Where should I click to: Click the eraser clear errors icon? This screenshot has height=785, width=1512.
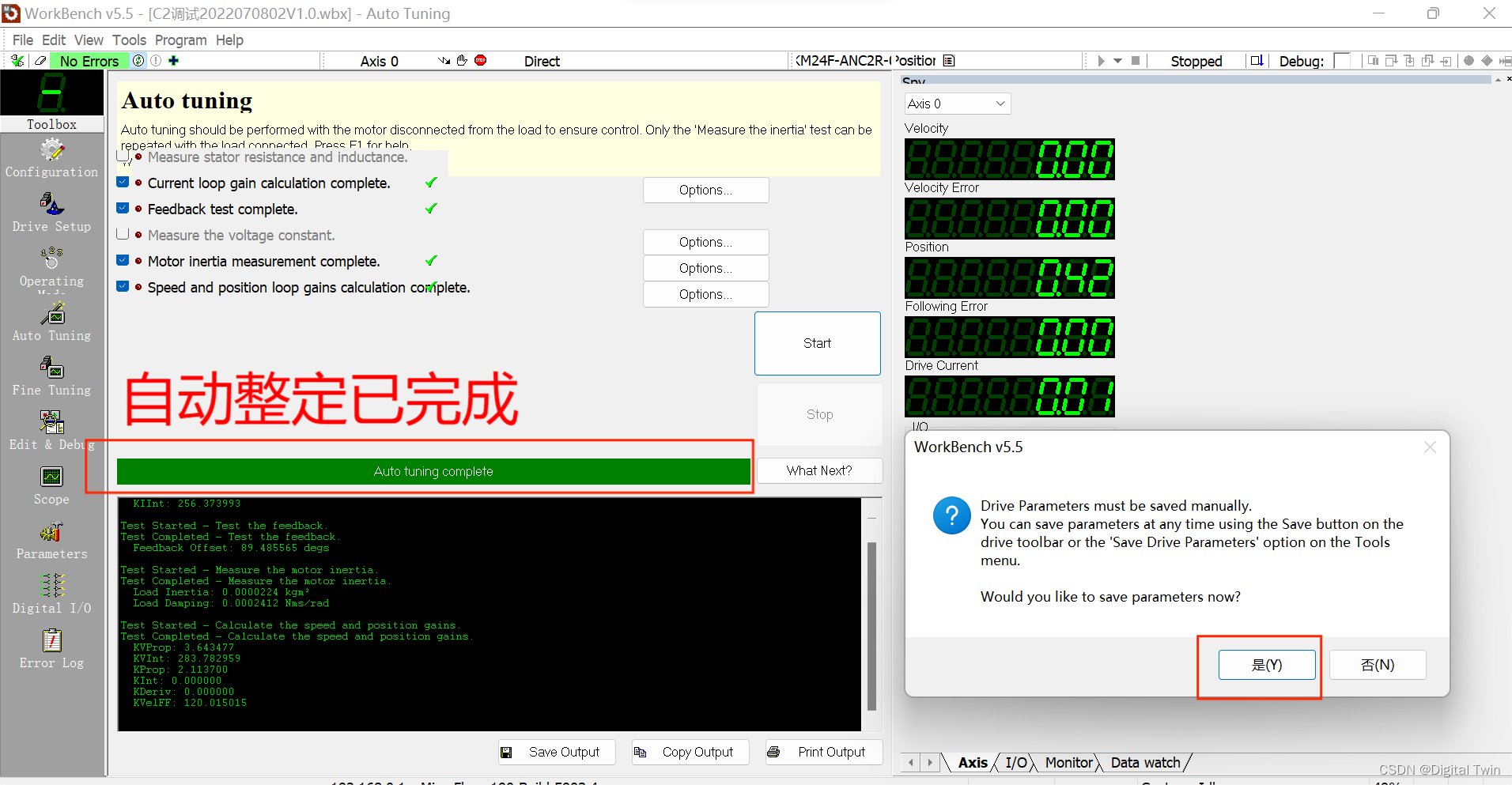coord(40,61)
